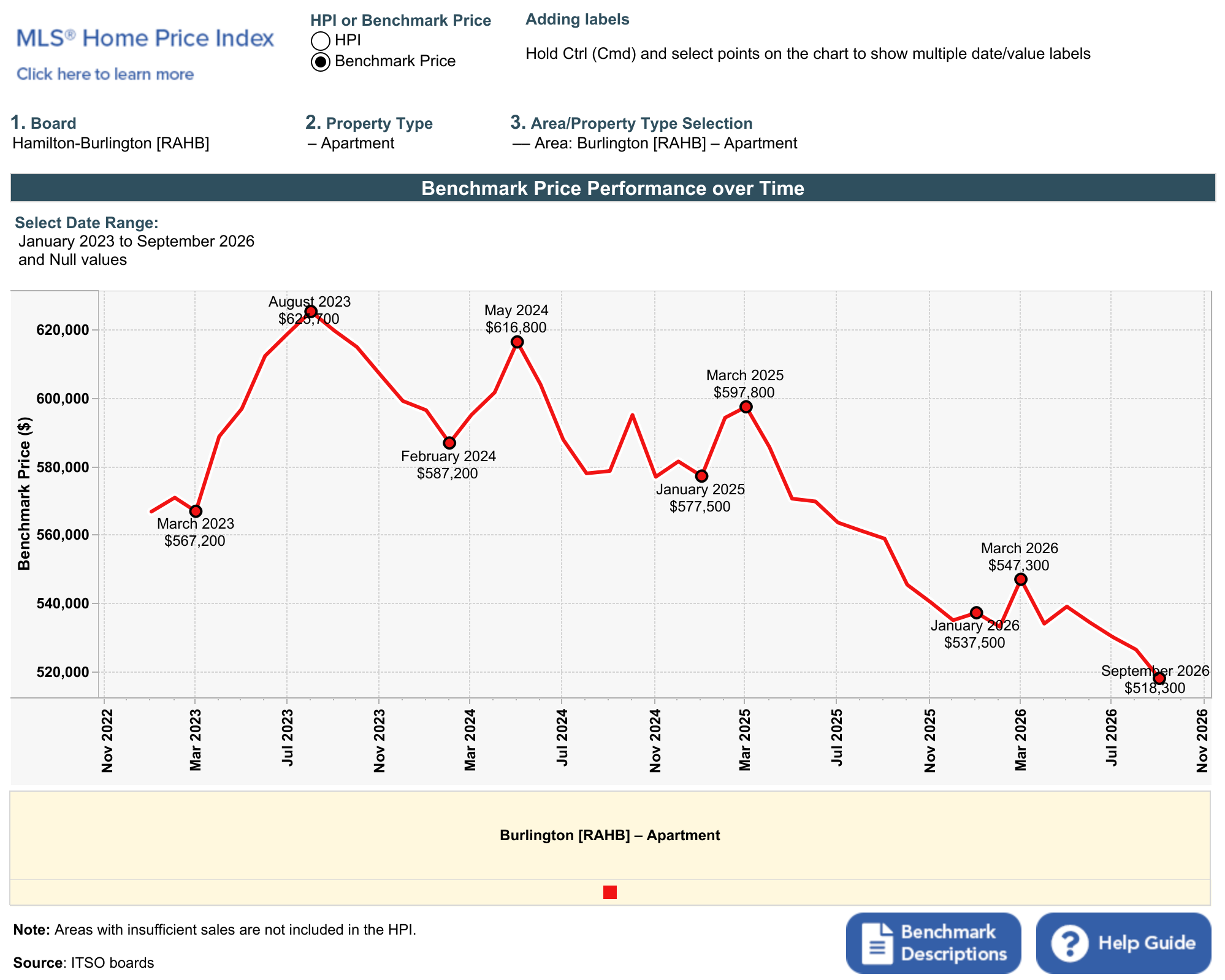Click the $547,300 value label
This screenshot has width=1225, height=980.
1018,565
